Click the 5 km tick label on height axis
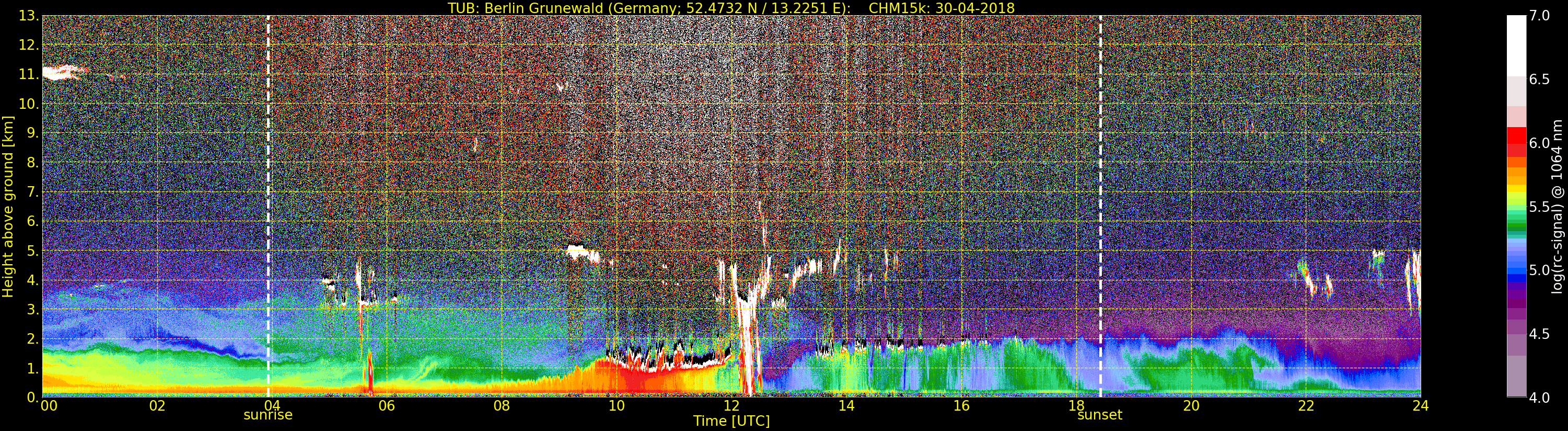The height and width of the screenshot is (431, 1568). 32,251
